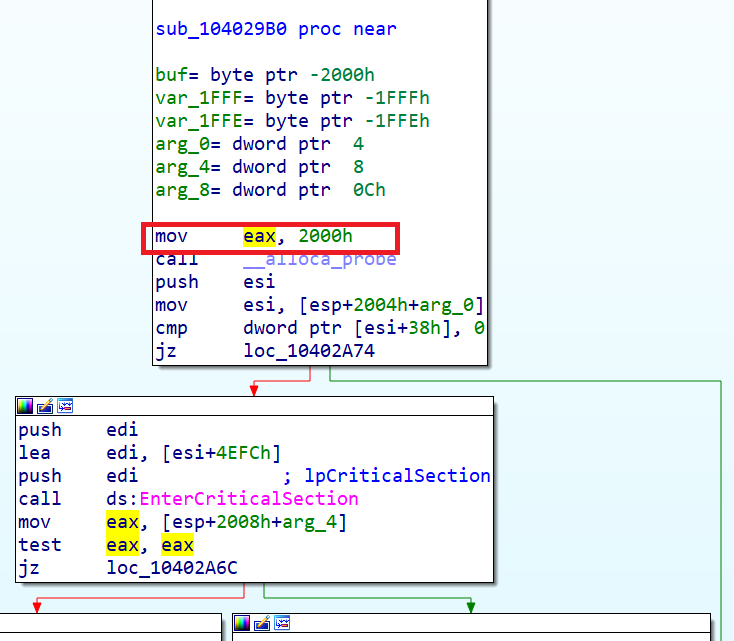Click 'arg_0= dword ptr 4' line
This screenshot has width=734, height=641.
(x=259, y=144)
